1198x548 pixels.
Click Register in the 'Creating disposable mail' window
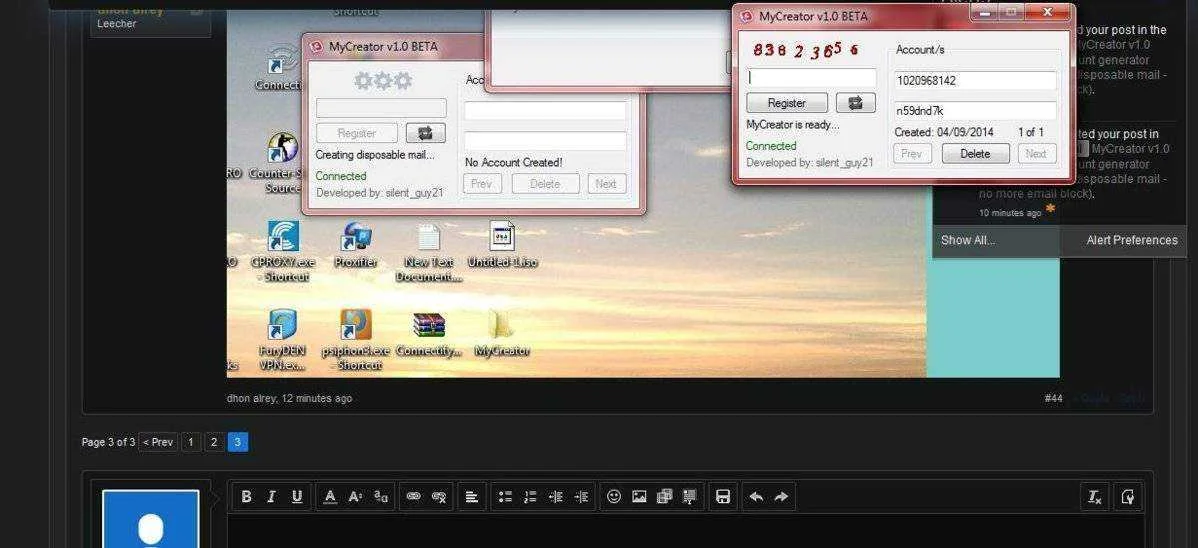point(357,133)
